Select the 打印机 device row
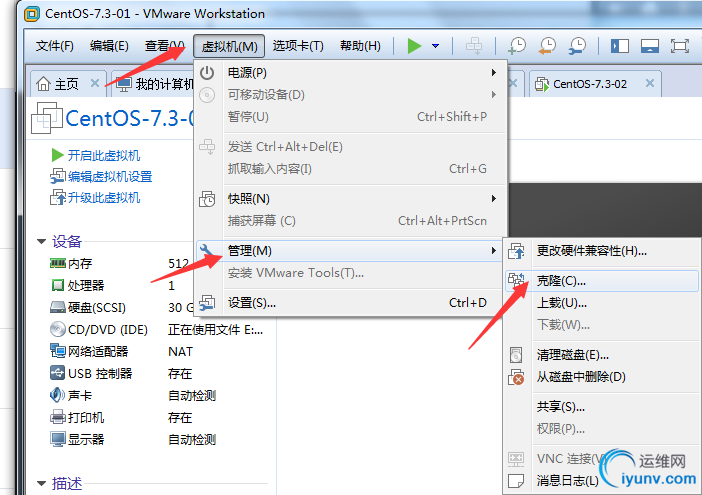The height and width of the screenshot is (495, 702). tap(121, 418)
